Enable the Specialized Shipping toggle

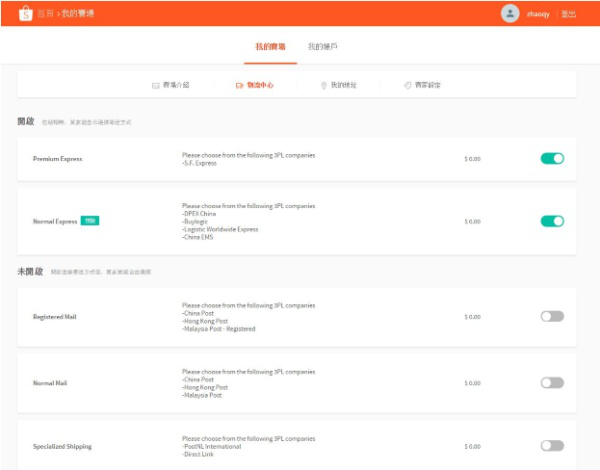(x=552, y=446)
